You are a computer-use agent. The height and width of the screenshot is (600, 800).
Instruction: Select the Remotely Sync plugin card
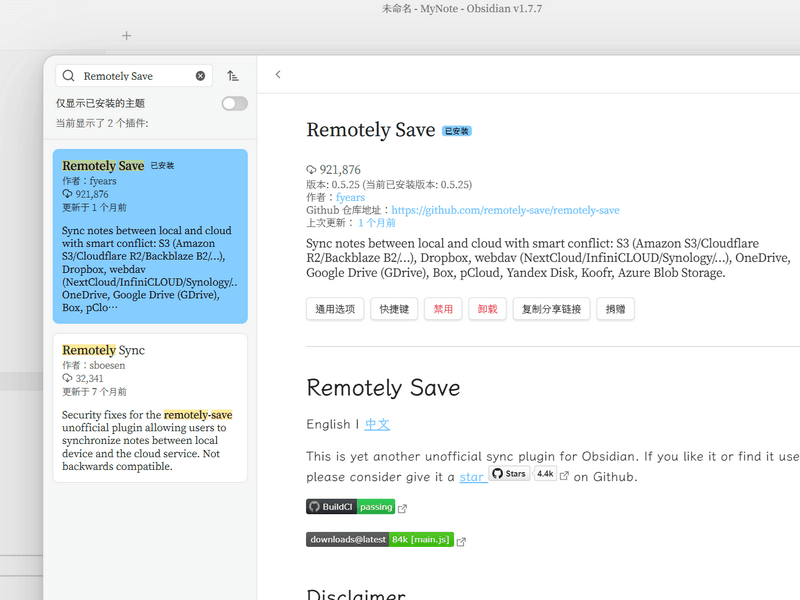pos(150,408)
